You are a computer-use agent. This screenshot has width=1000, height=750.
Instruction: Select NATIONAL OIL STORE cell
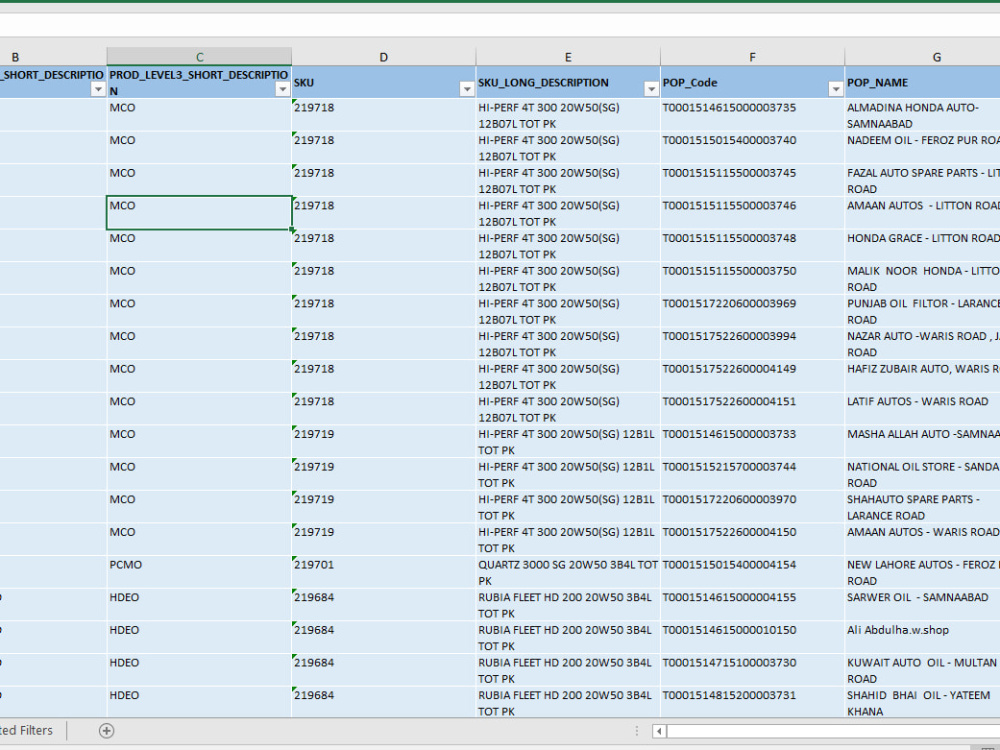point(923,474)
